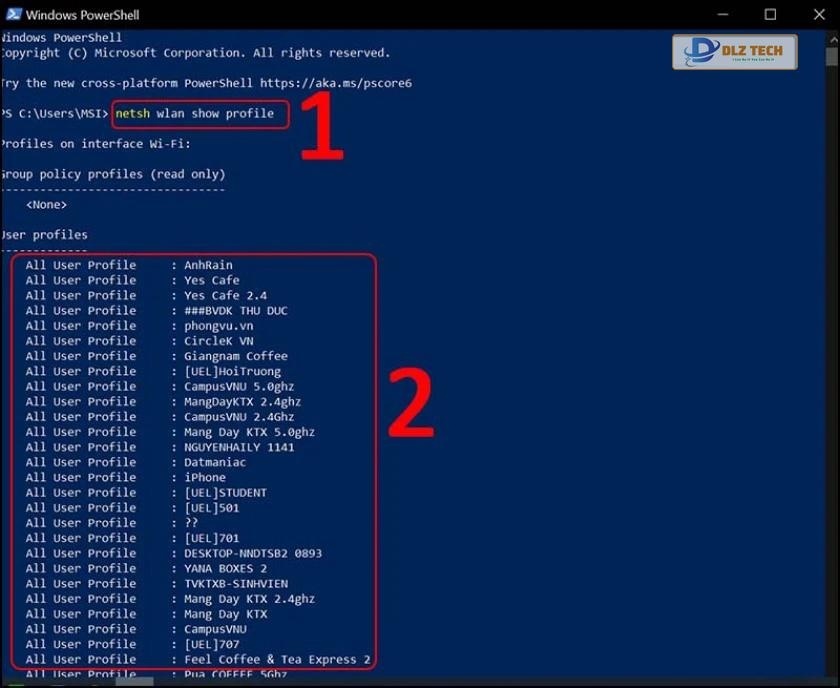
Task: Click the Feel Coffee & Tea Express 2 entry
Action: (277, 660)
